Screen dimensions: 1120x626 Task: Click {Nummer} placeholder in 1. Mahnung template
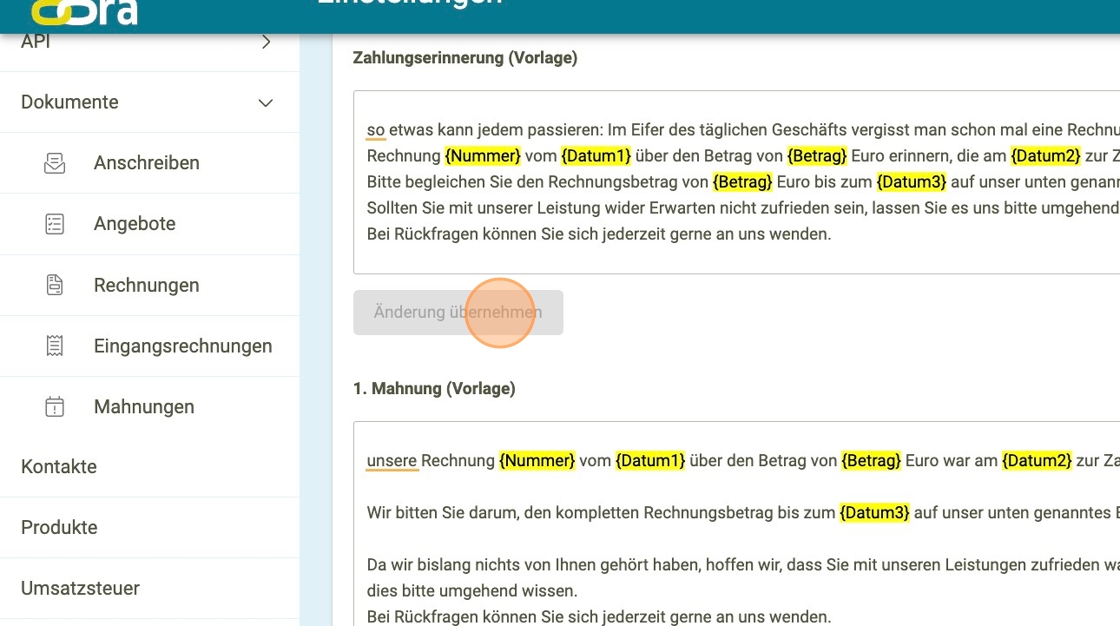click(x=537, y=460)
